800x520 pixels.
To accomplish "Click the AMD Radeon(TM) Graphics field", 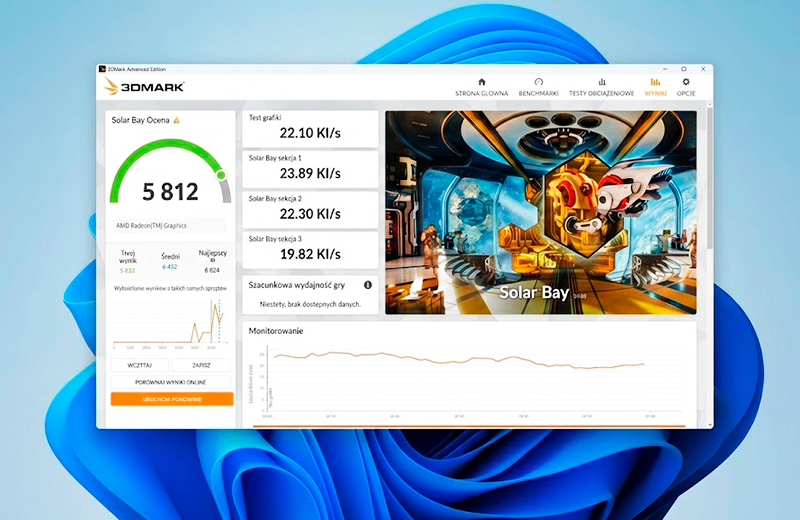I will 170,226.
